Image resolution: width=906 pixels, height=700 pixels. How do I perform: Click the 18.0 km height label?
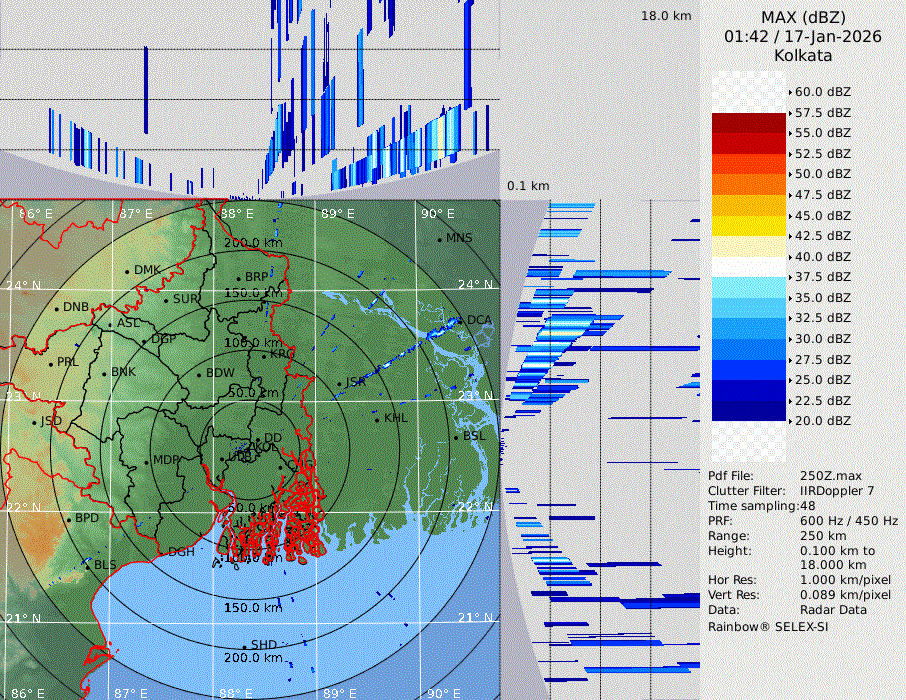tap(666, 16)
